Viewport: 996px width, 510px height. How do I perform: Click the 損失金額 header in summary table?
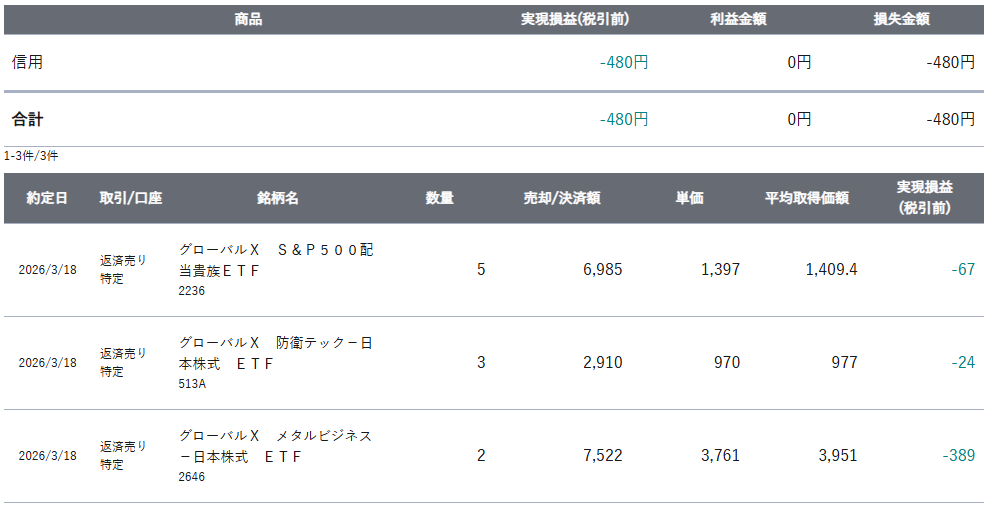coord(916,19)
